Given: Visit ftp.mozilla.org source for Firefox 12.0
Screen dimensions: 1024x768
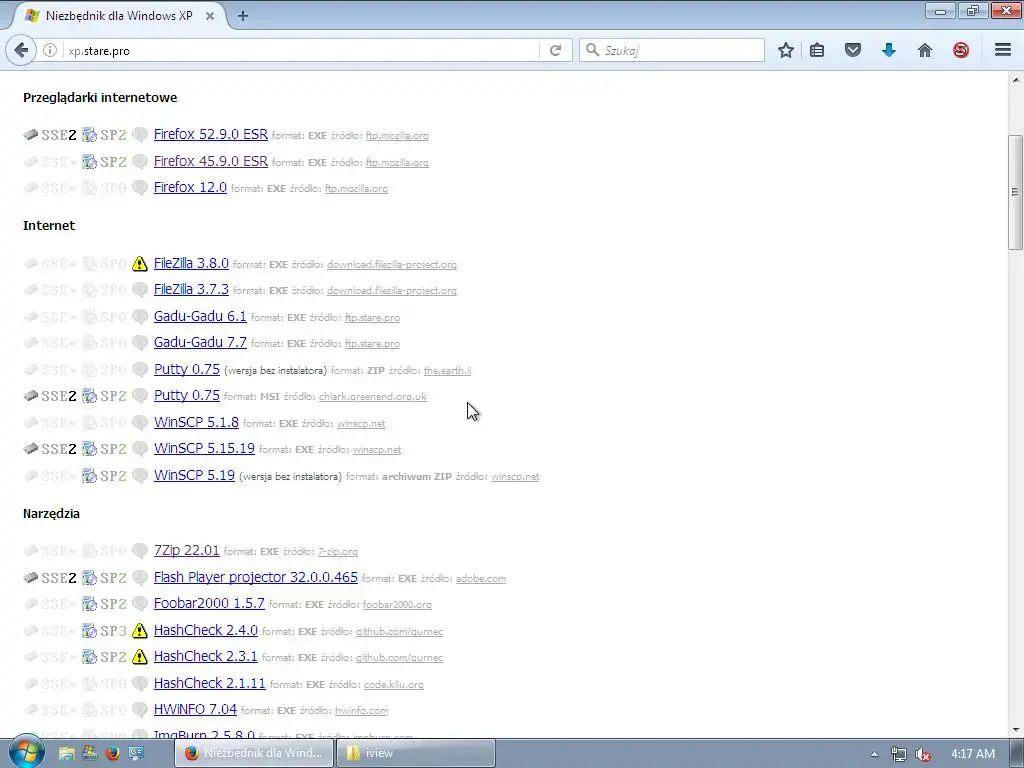Looking at the screenshot, I should coord(356,189).
